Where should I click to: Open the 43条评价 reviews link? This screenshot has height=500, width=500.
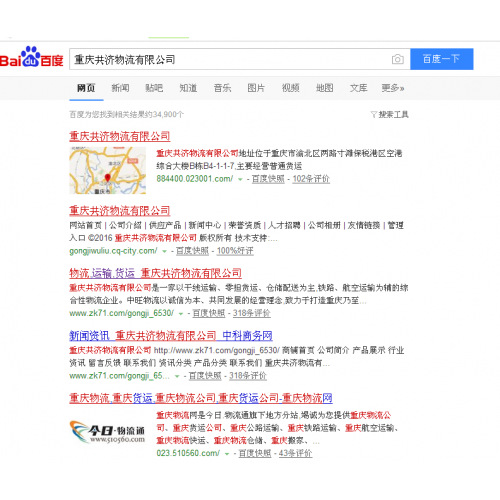click(x=295, y=453)
